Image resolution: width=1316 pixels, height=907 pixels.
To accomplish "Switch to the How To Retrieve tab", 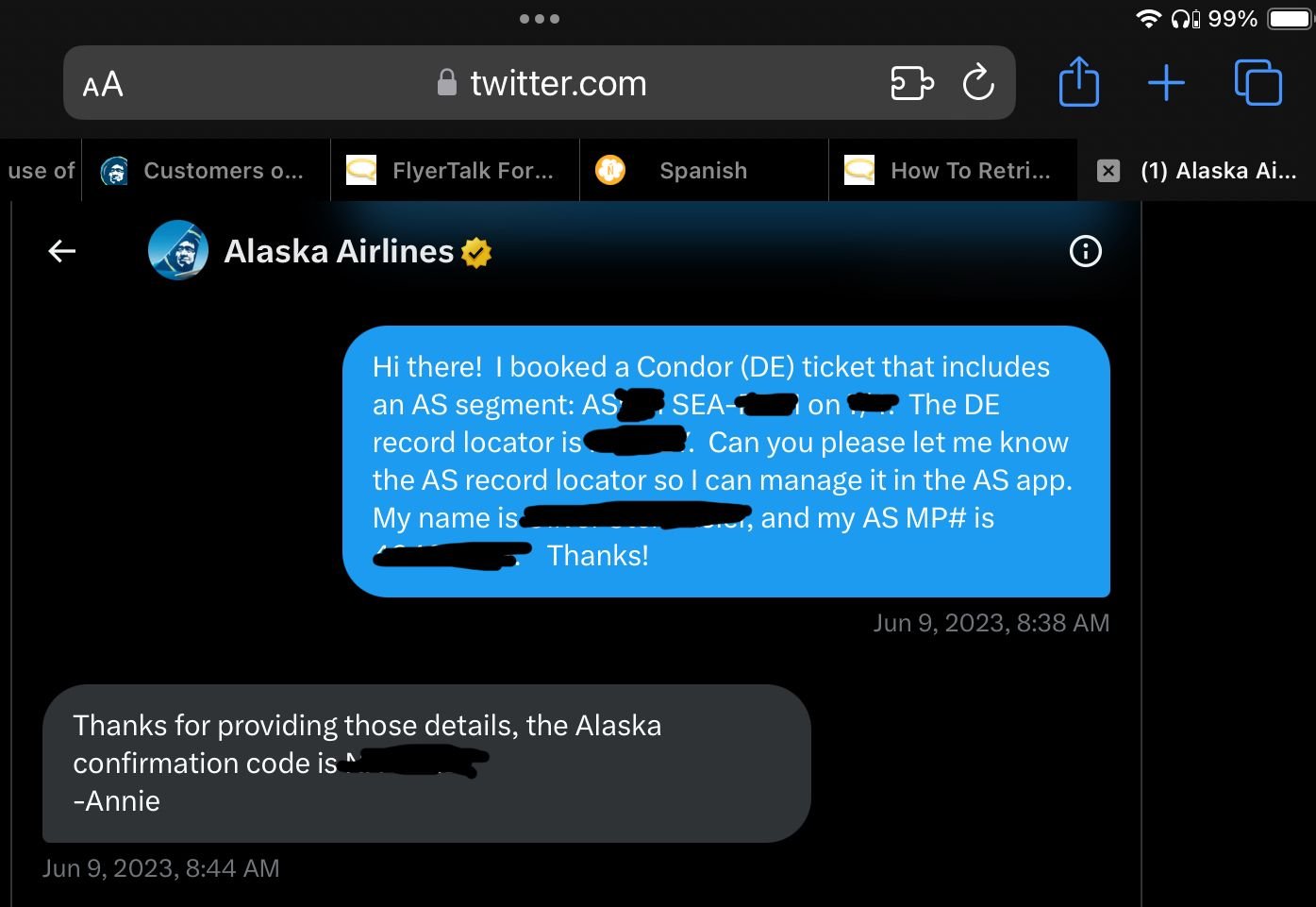I will tap(970, 171).
